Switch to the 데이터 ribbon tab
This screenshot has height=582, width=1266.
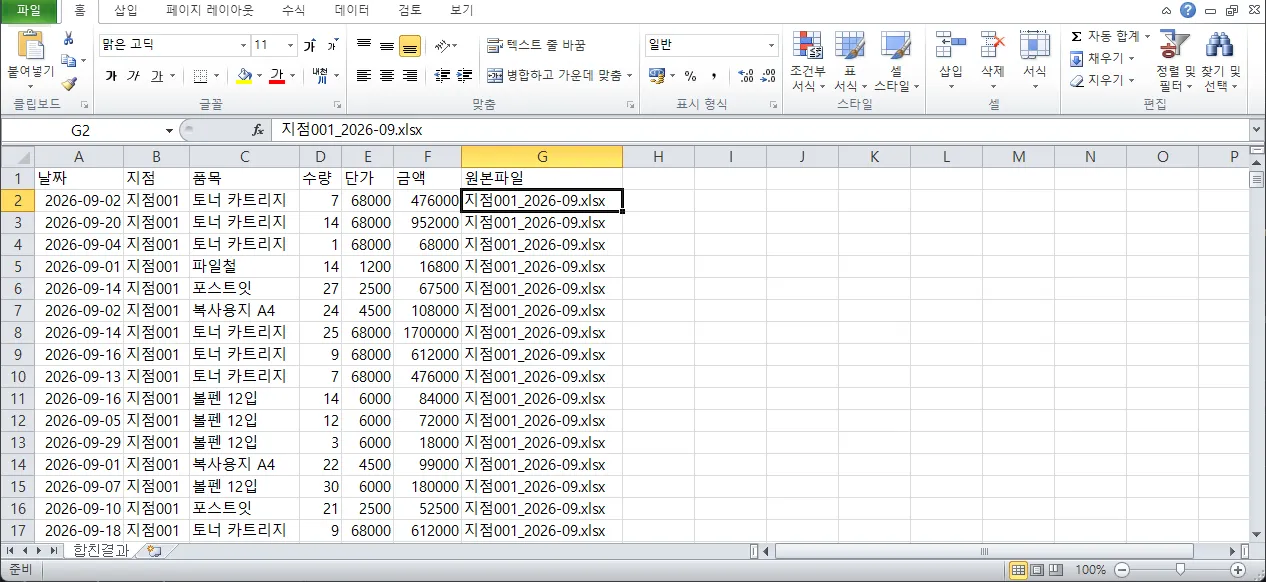[352, 10]
